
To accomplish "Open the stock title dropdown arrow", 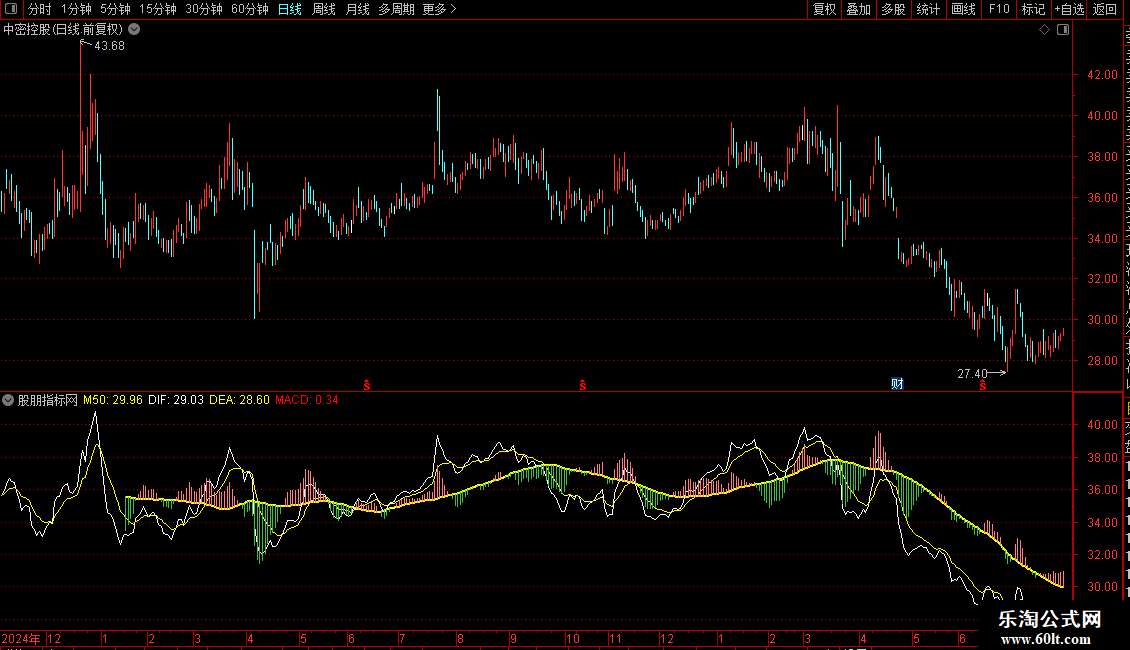I will point(134,30).
